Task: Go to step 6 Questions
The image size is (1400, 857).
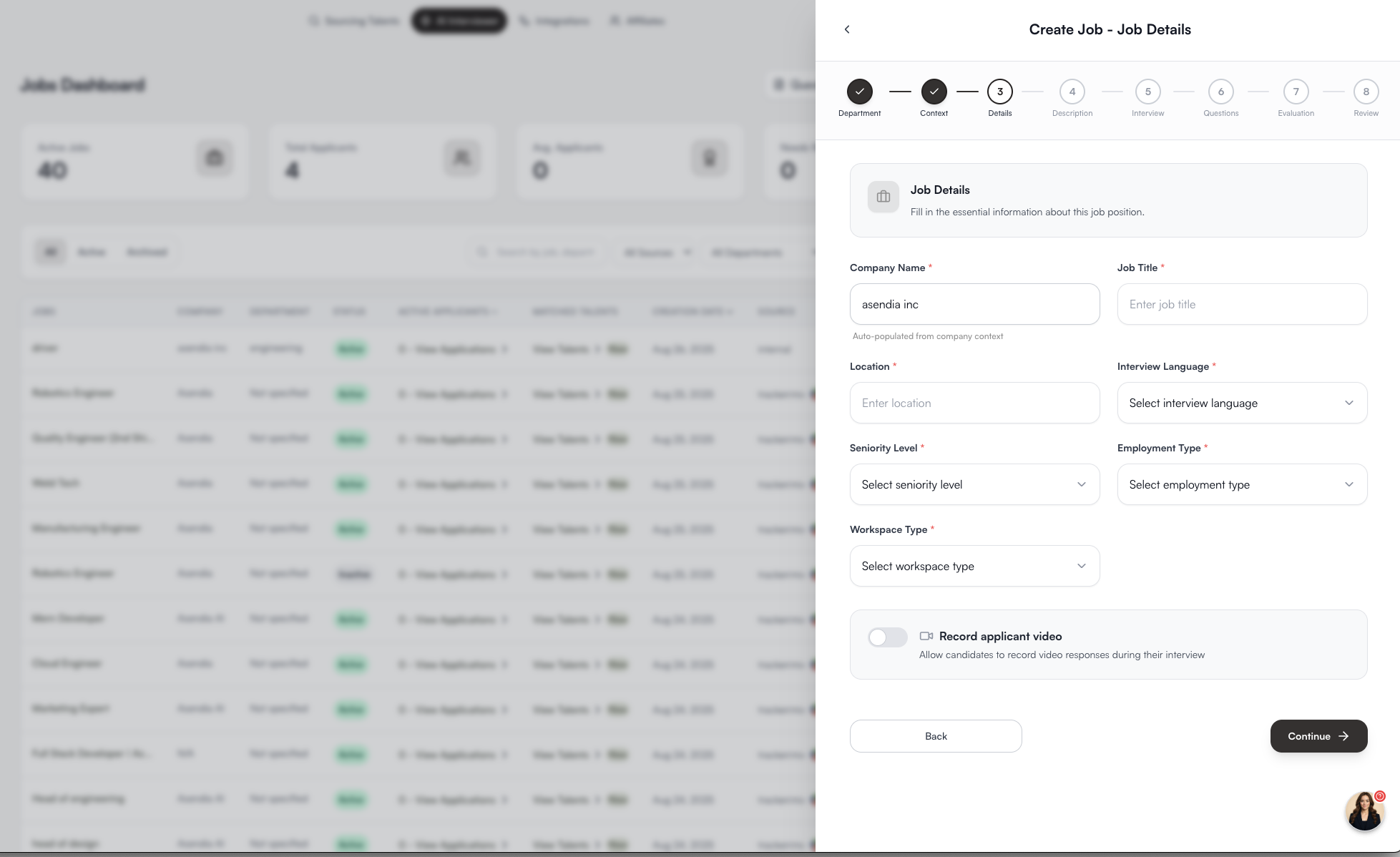Action: [1220, 92]
